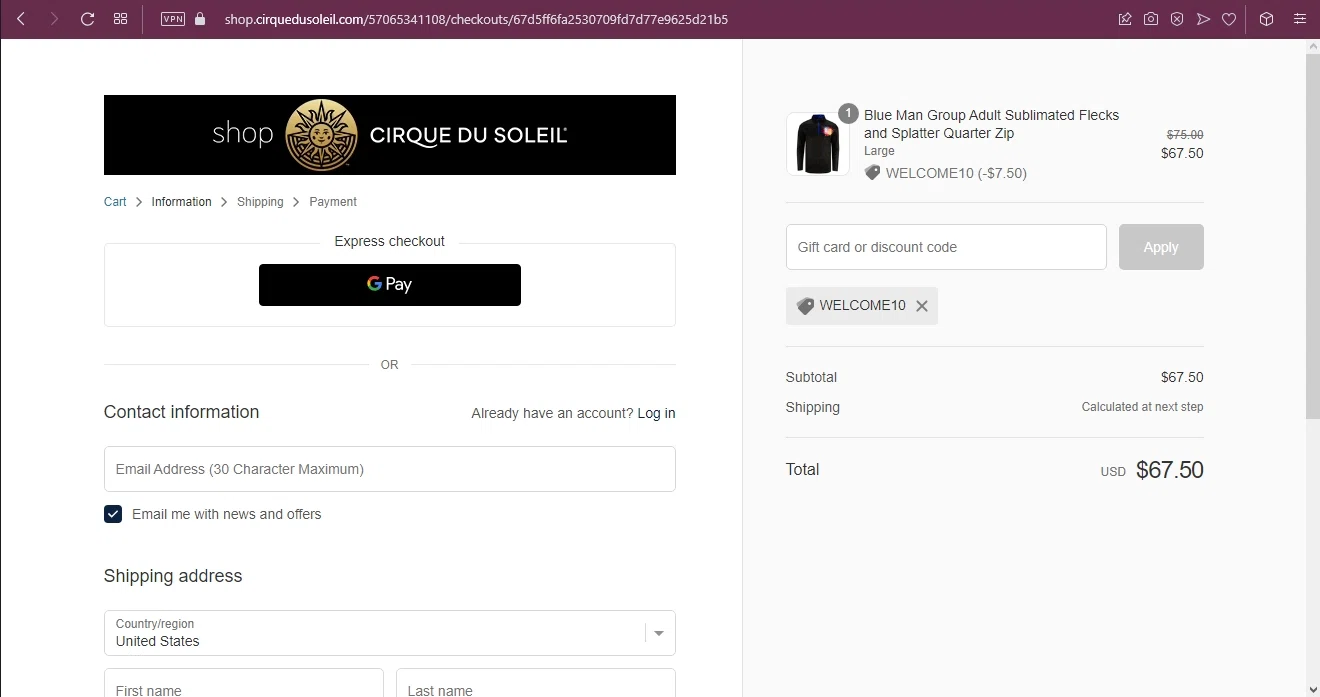Click the ad blocker shield icon
The width and height of the screenshot is (1320, 697).
(1177, 19)
